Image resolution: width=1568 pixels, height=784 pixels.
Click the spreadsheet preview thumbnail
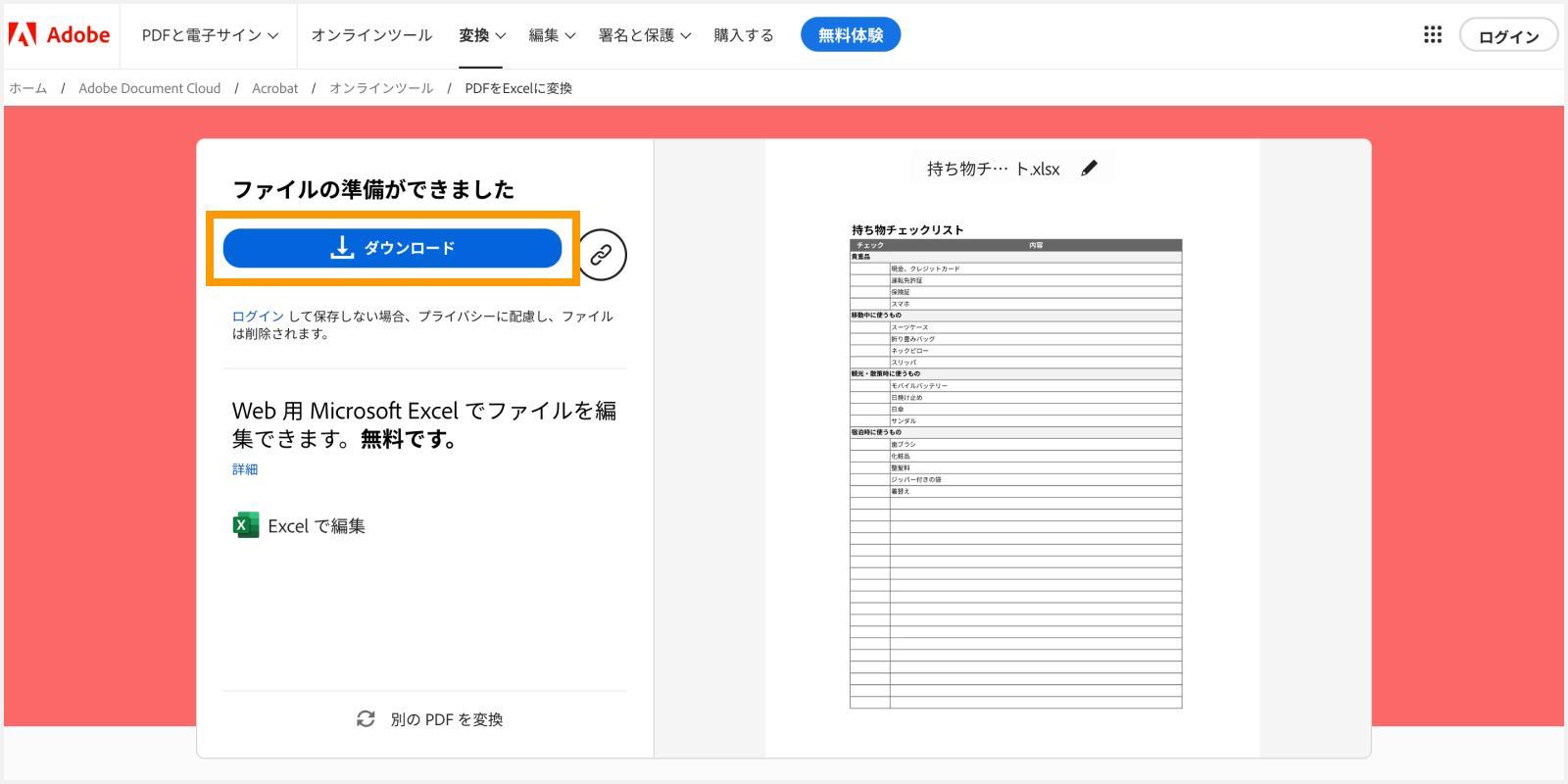1016,465
